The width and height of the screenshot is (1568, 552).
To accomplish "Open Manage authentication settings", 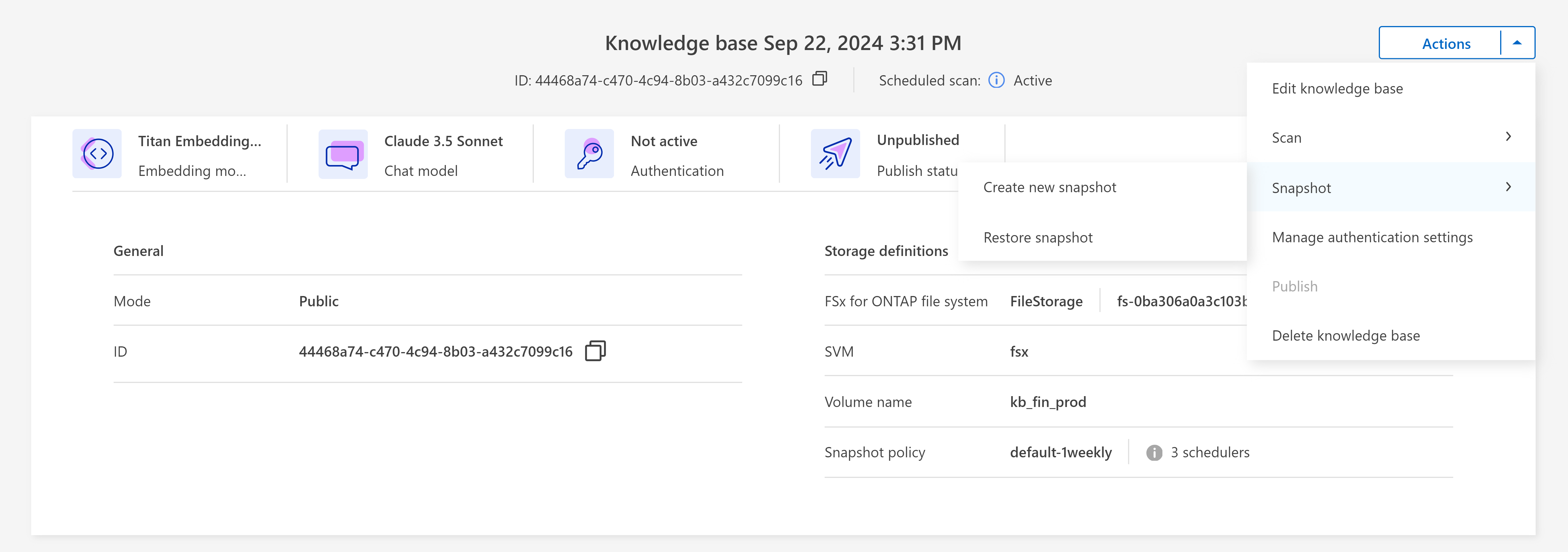I will [1372, 237].
